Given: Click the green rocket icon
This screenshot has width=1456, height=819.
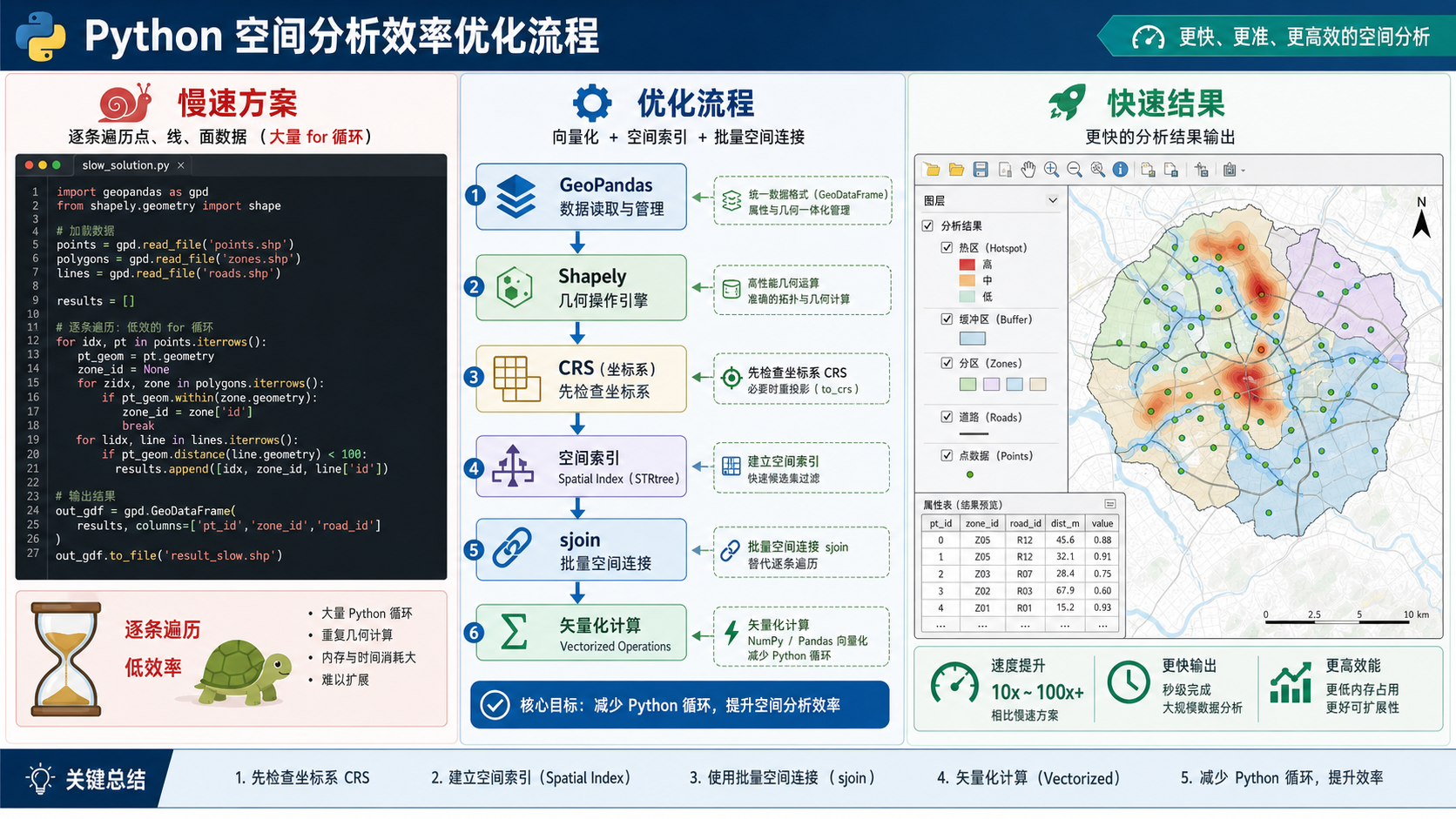Looking at the screenshot, I should pyautogui.click(x=1068, y=102).
